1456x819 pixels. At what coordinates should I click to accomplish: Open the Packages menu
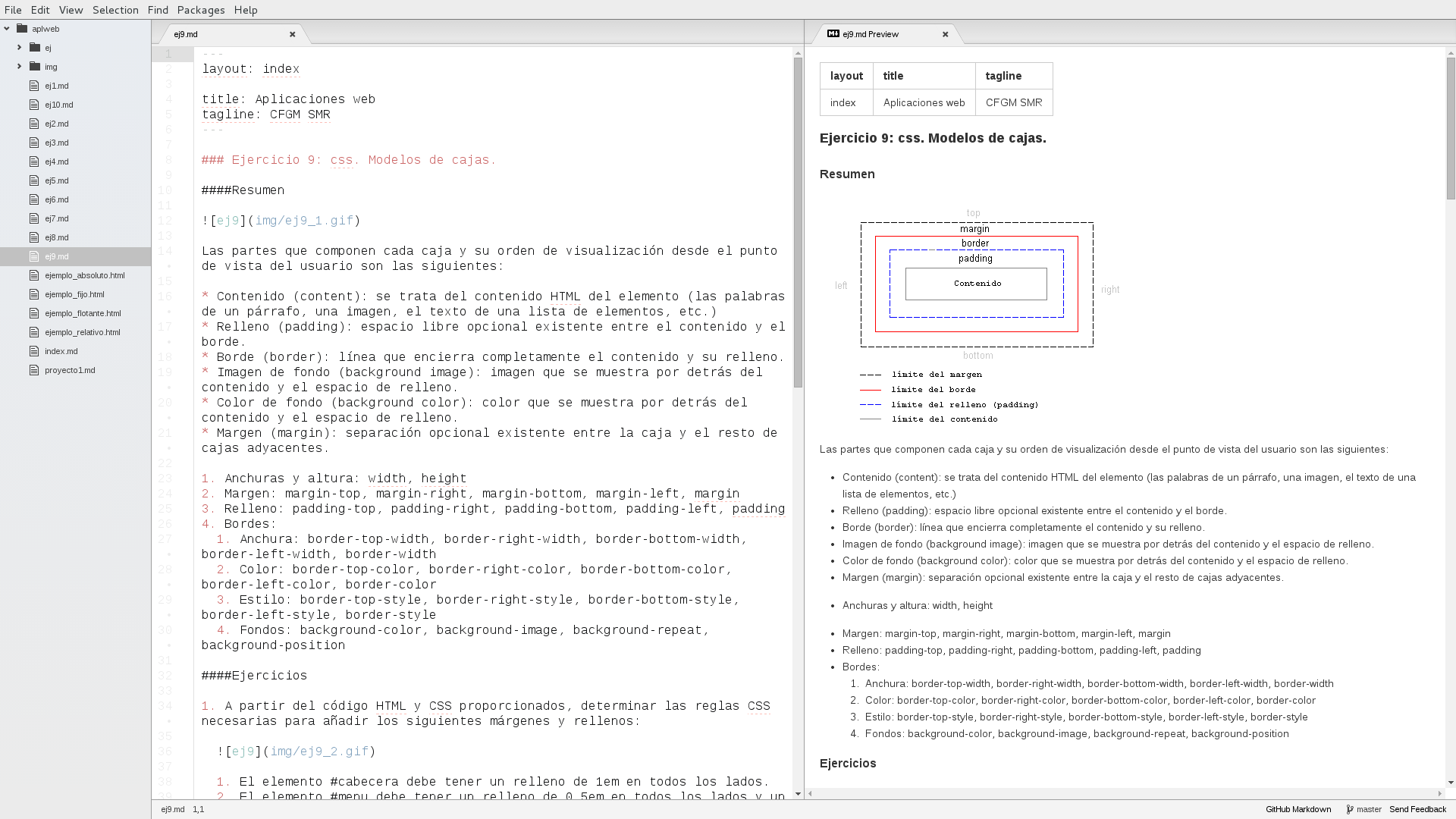[201, 10]
